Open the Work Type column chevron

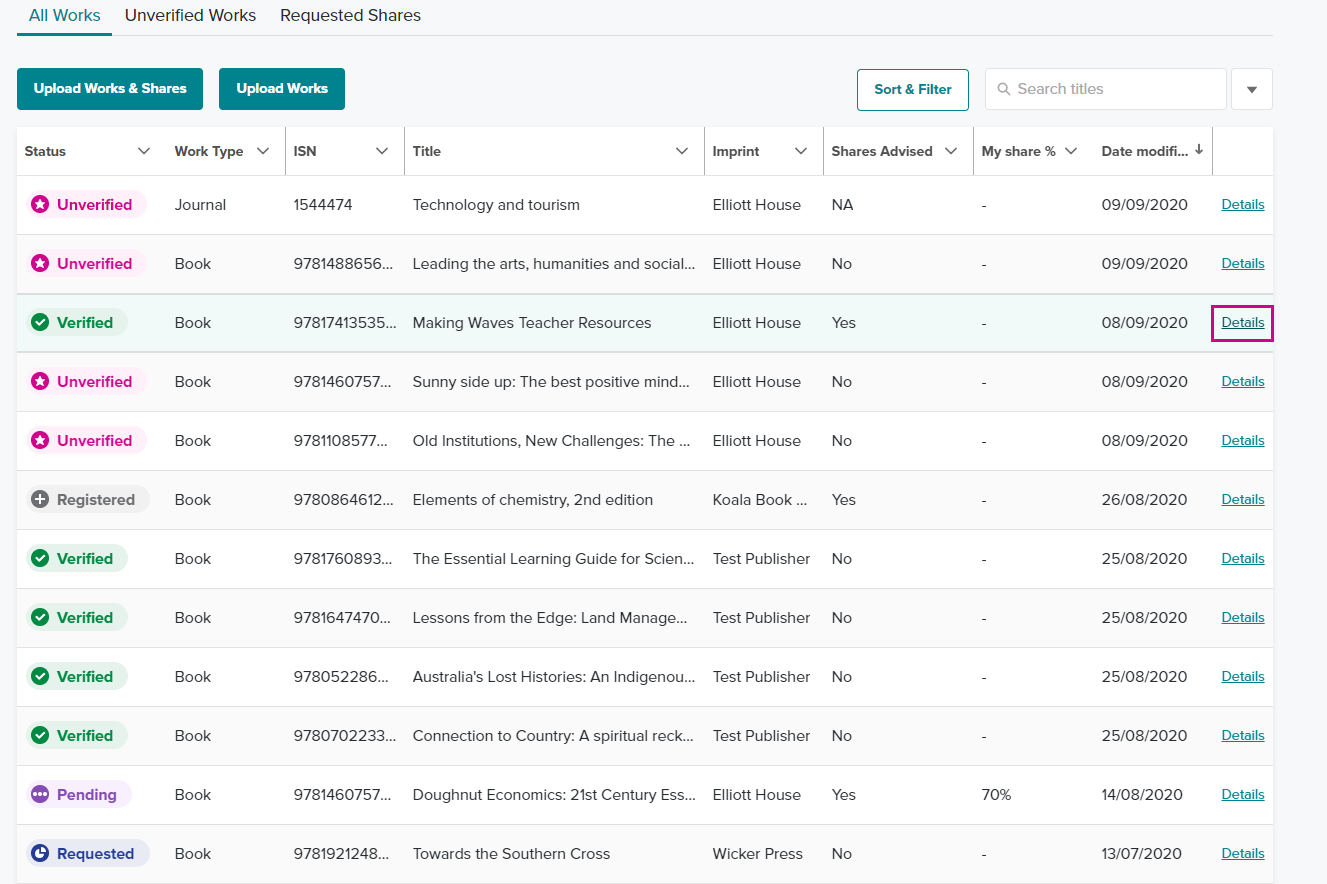[x=263, y=151]
